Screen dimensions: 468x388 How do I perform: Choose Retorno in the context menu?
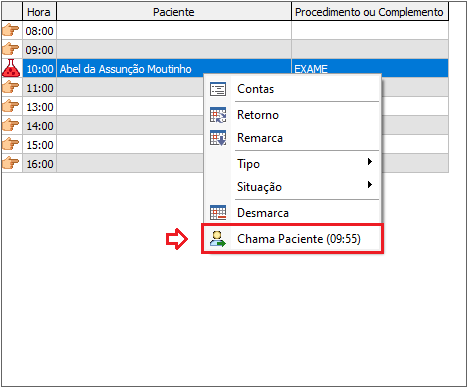292,115
